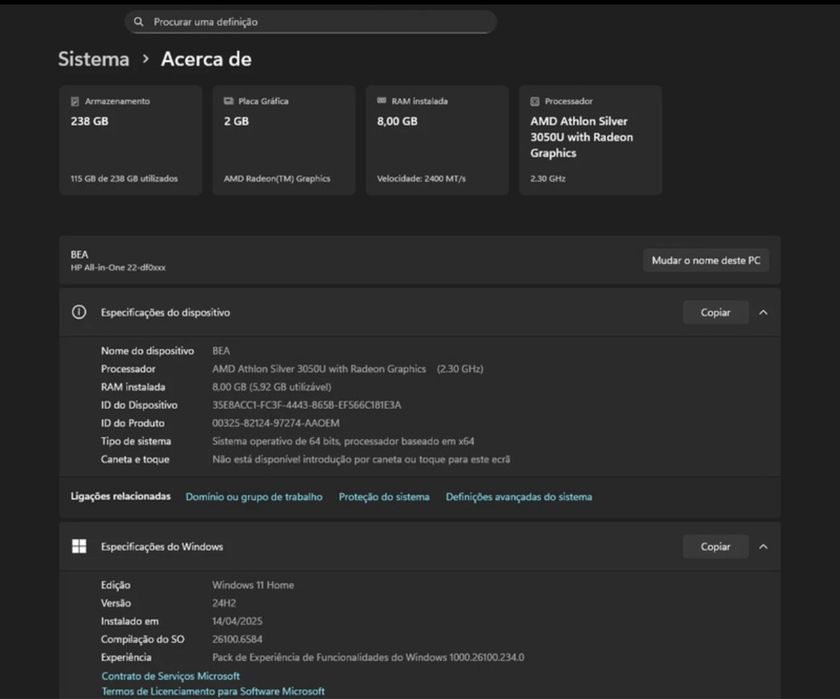
Task: Click the 'Windows 11 Home' edition text
Action: 253,585
